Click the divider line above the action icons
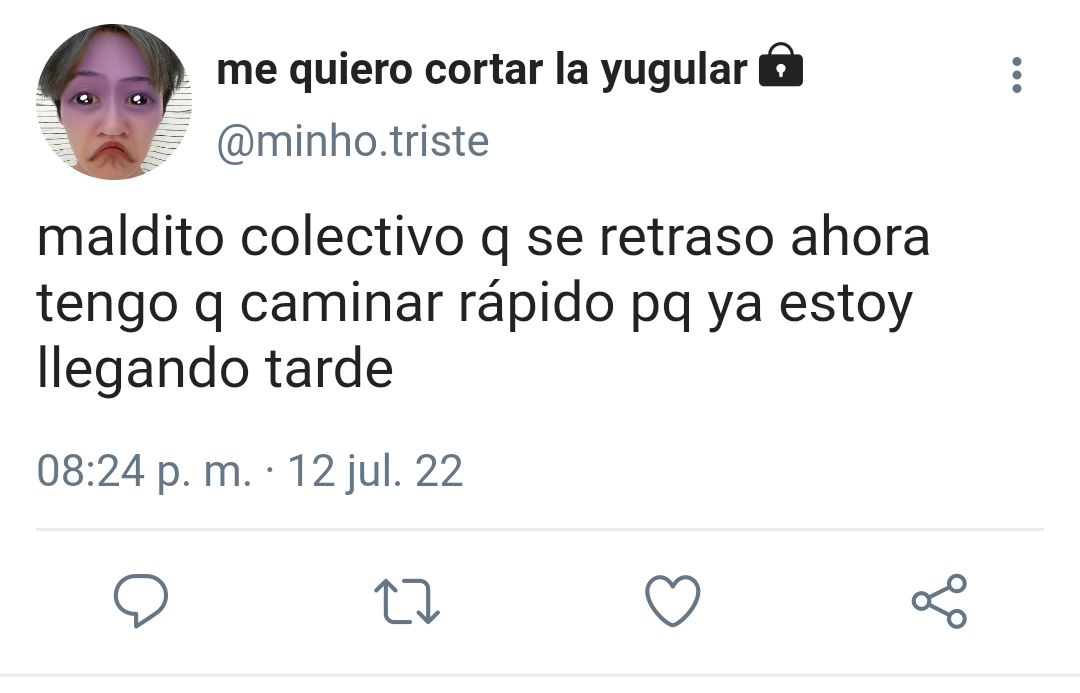 (540, 530)
